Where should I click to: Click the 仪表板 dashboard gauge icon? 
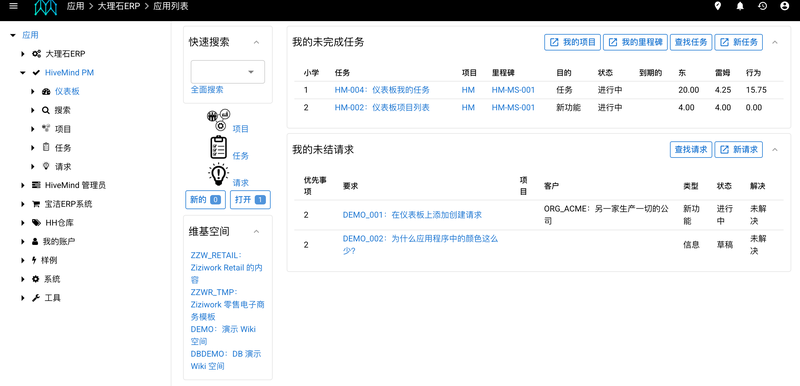[46, 92]
